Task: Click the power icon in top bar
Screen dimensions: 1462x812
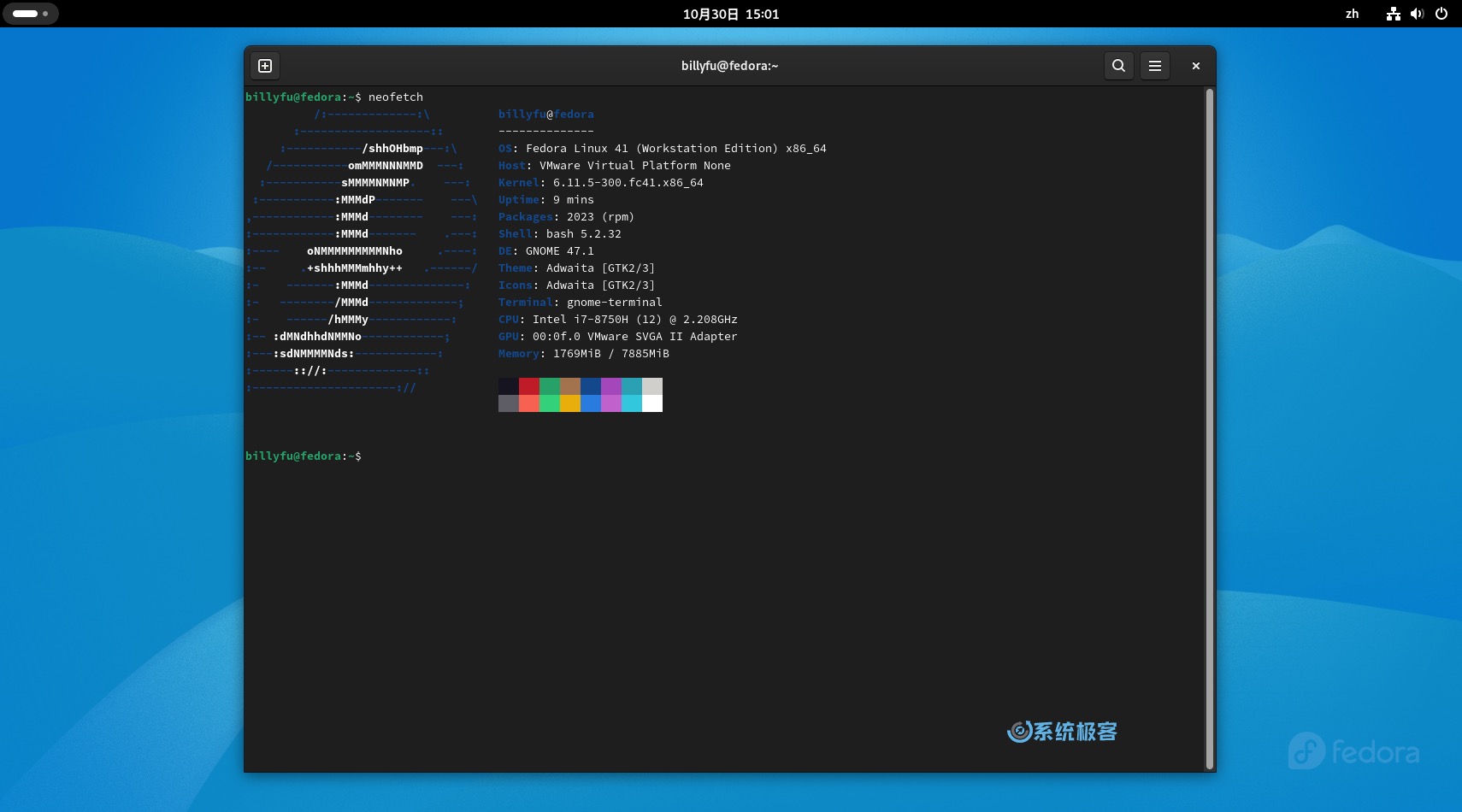Action: point(1441,14)
